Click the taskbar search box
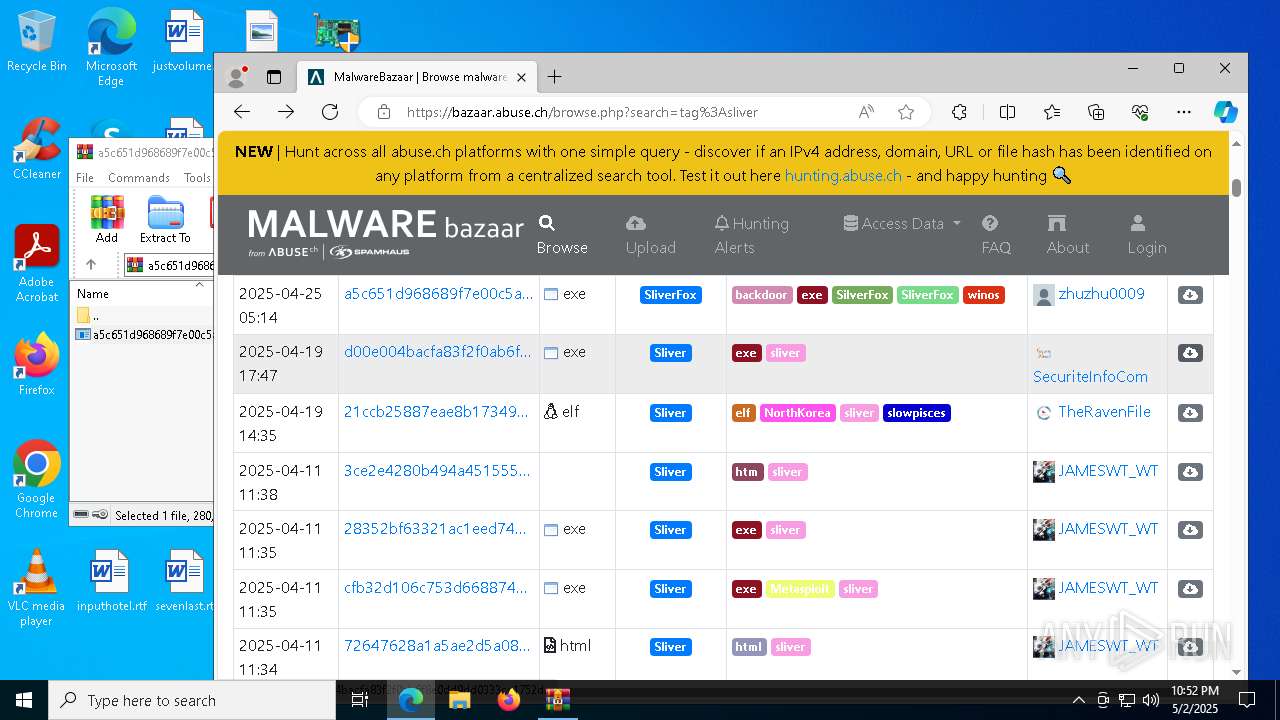This screenshot has width=1280, height=720. pyautogui.click(x=192, y=700)
